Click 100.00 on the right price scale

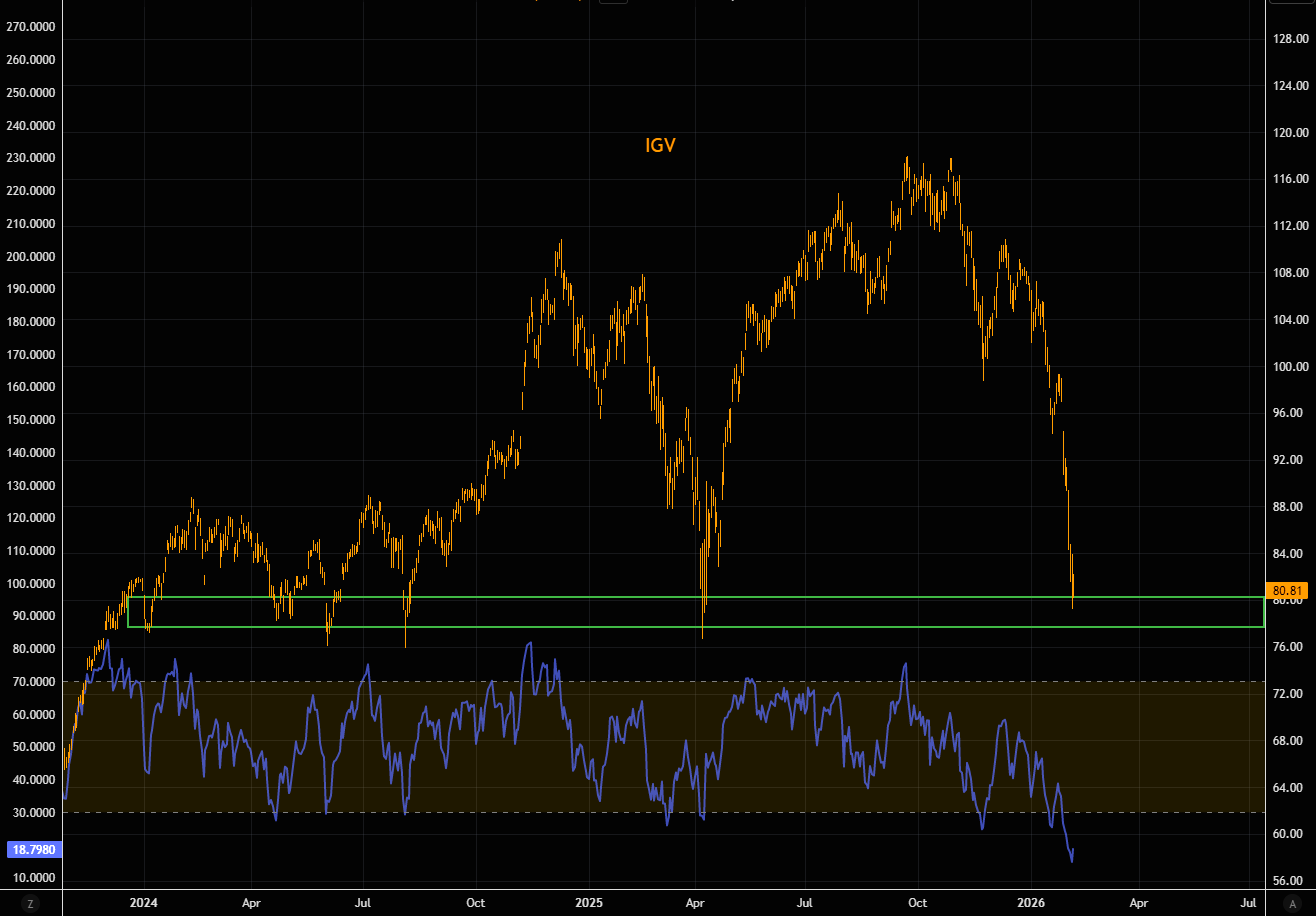pyautogui.click(x=1291, y=366)
